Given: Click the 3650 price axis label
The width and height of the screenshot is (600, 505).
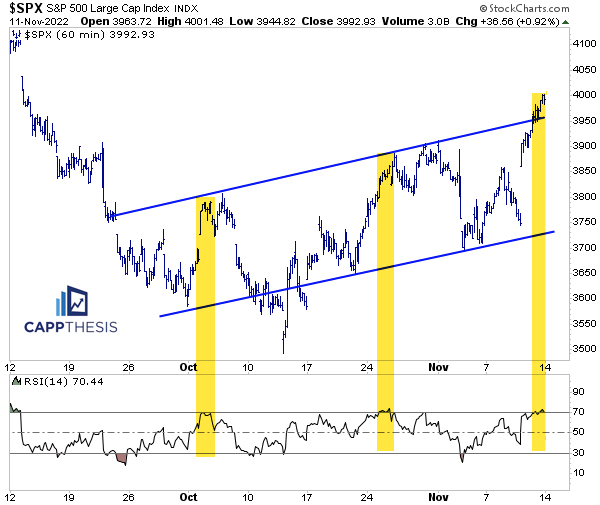Looking at the screenshot, I should click(x=584, y=272).
